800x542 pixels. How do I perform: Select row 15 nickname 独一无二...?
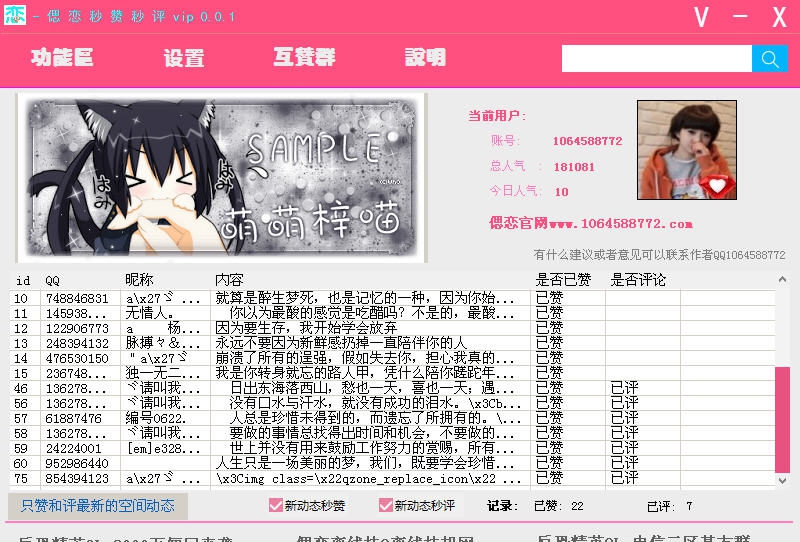392,373
